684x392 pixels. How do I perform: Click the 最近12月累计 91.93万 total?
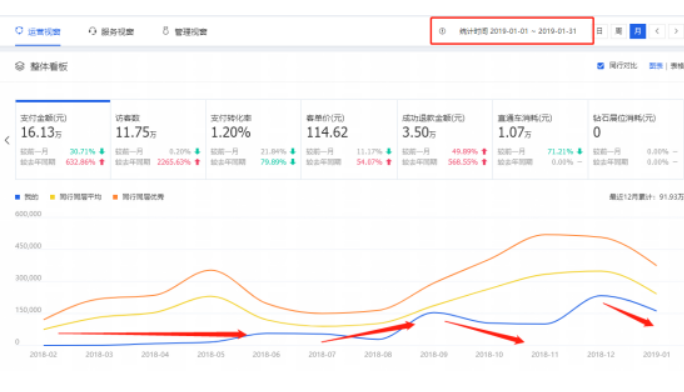[646, 197]
